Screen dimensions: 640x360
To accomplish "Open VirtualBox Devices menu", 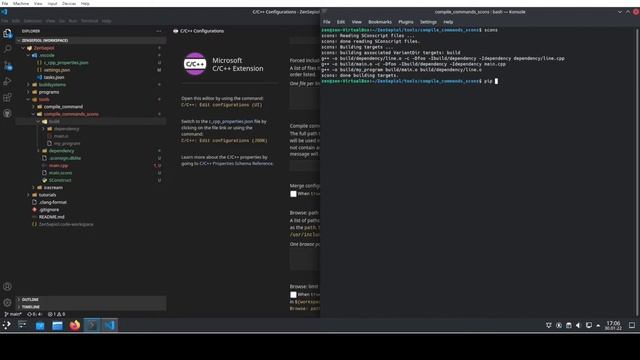I will 69,3.
